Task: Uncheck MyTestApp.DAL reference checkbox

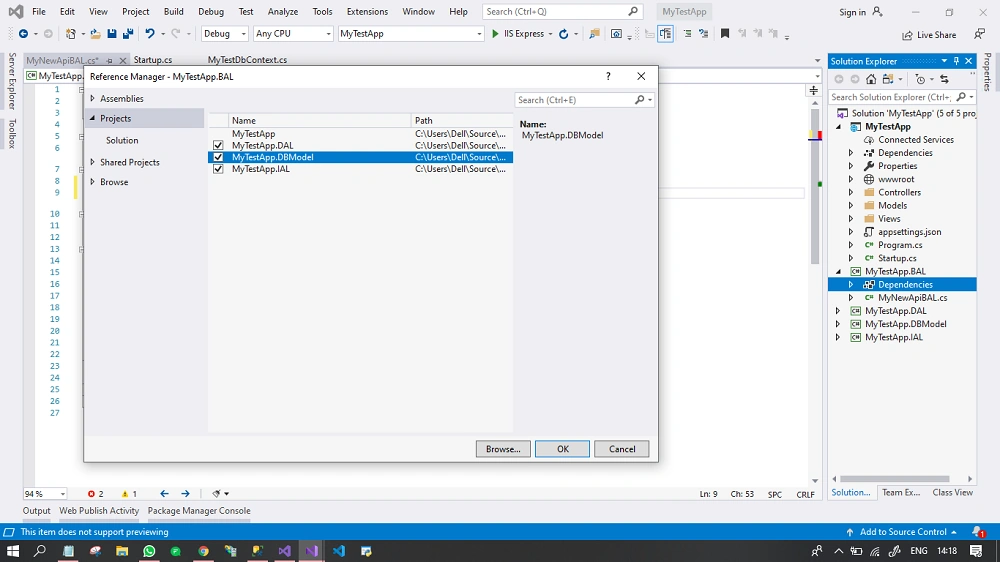Action: pos(218,145)
